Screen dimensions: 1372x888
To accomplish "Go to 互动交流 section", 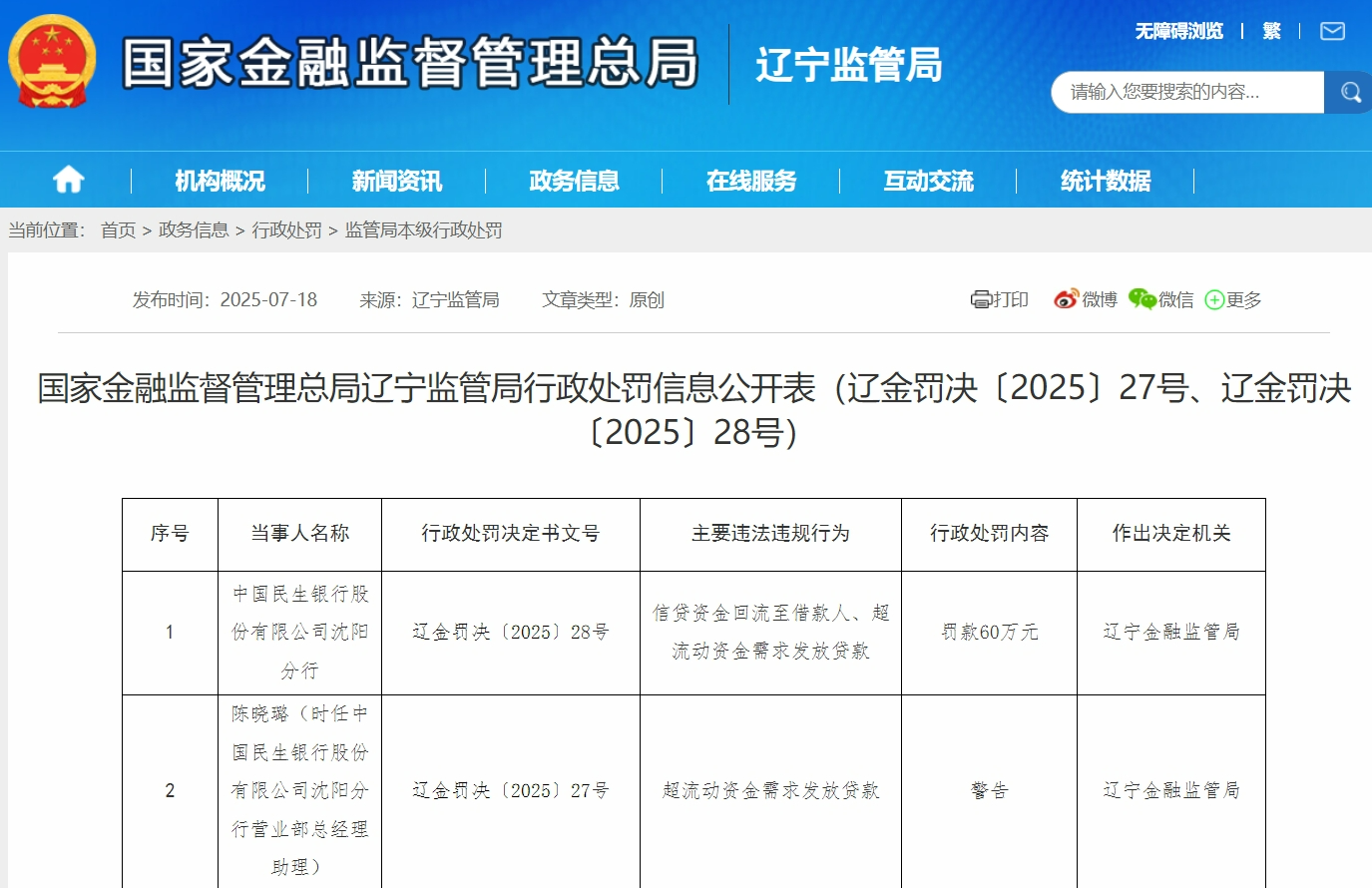I will pos(928,181).
